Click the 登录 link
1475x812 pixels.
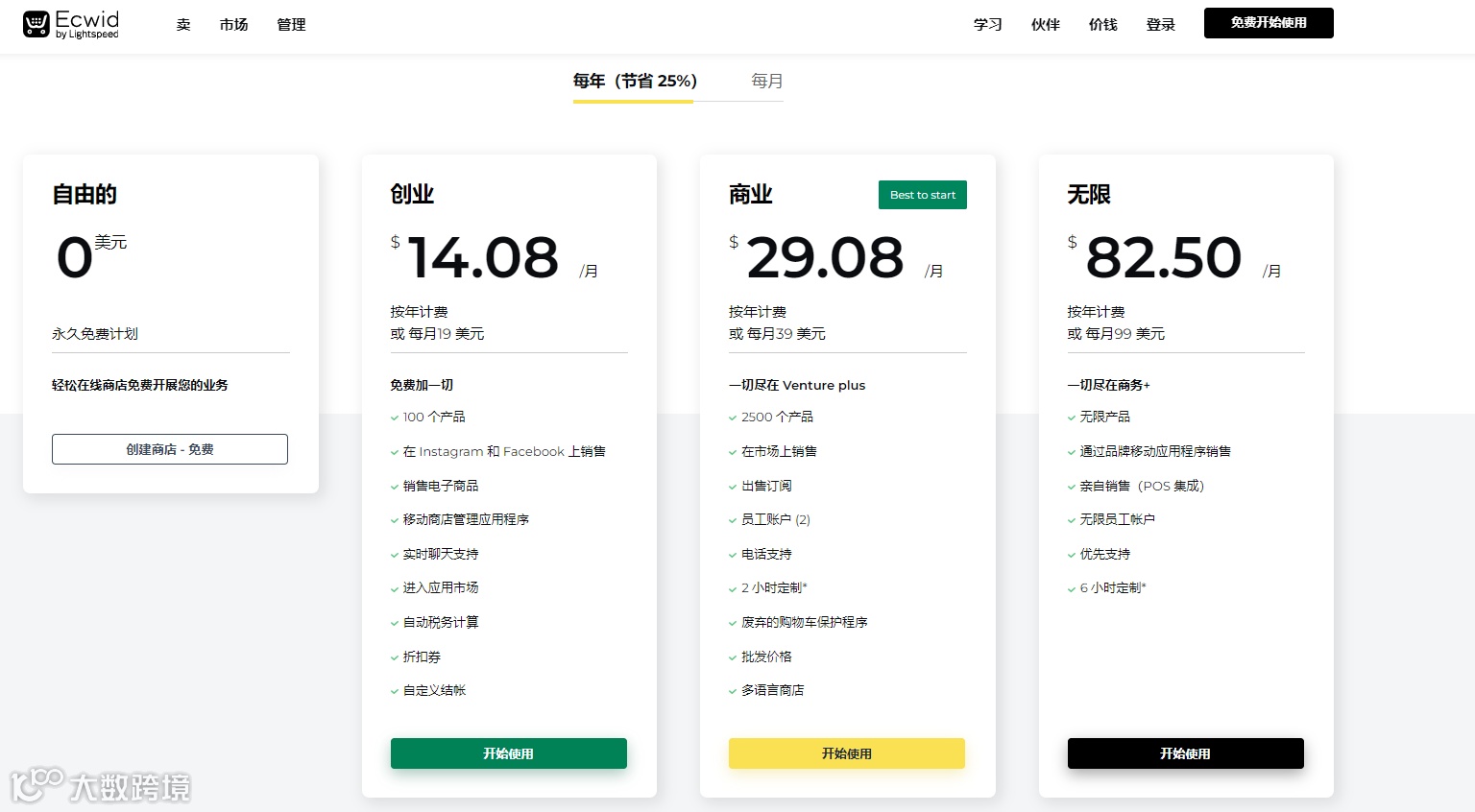[x=1159, y=25]
